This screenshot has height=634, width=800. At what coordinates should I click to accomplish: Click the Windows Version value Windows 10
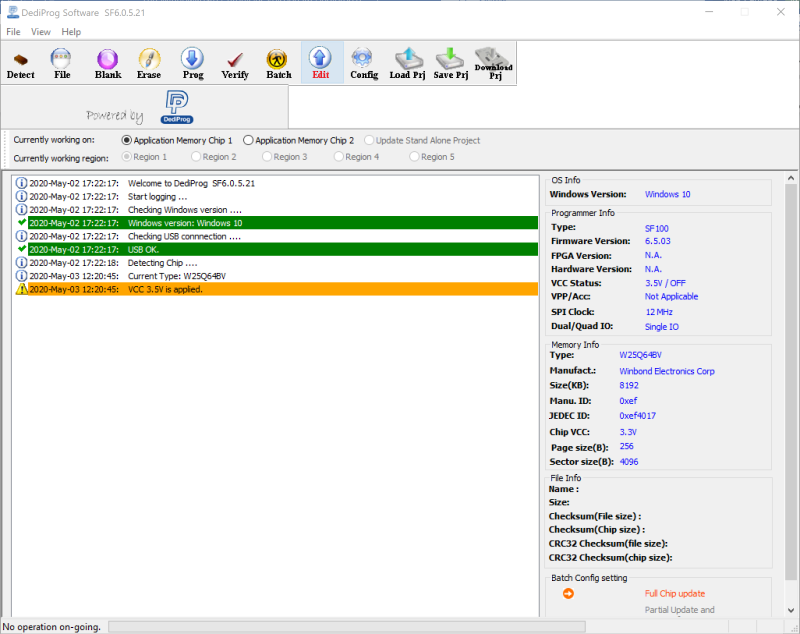coord(667,194)
